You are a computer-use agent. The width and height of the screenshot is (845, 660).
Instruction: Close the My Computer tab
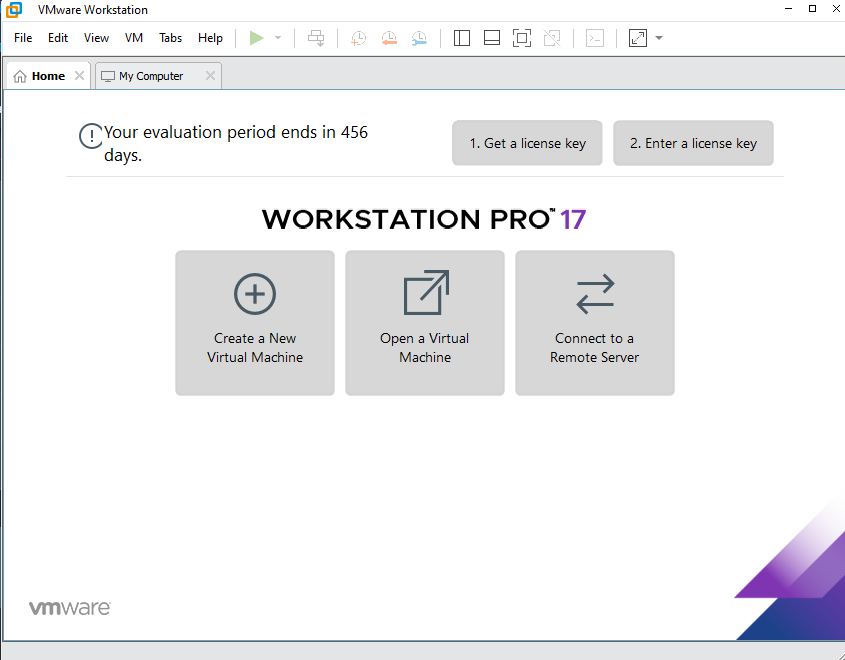[210, 75]
